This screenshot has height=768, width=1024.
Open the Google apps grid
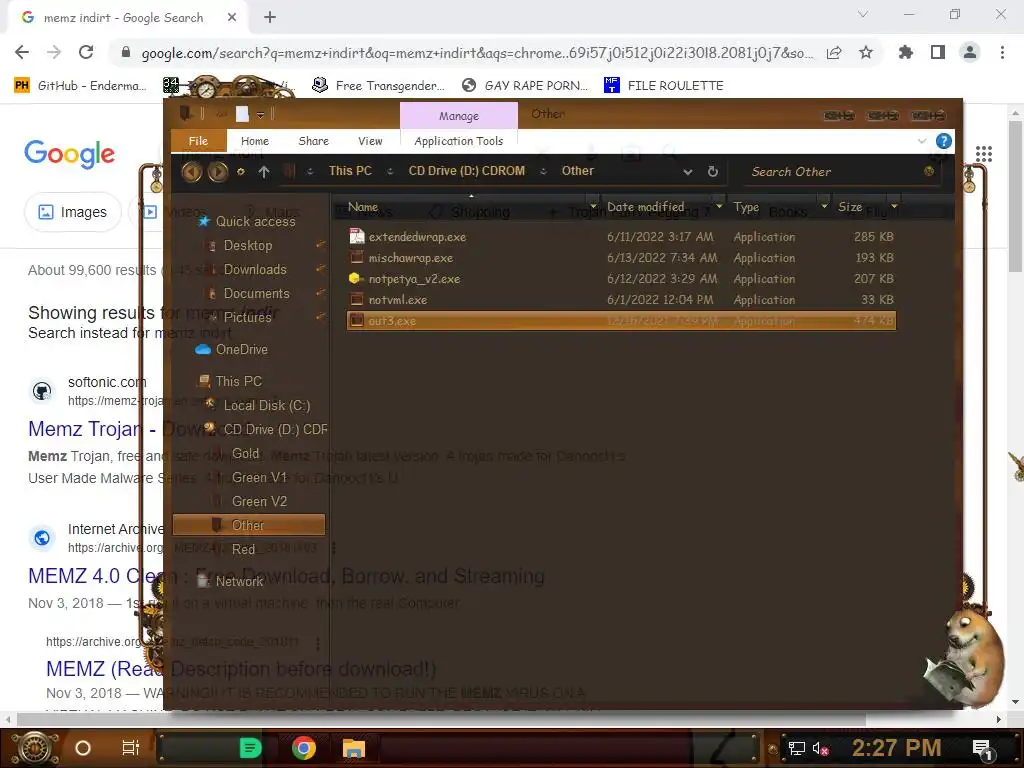(984, 154)
